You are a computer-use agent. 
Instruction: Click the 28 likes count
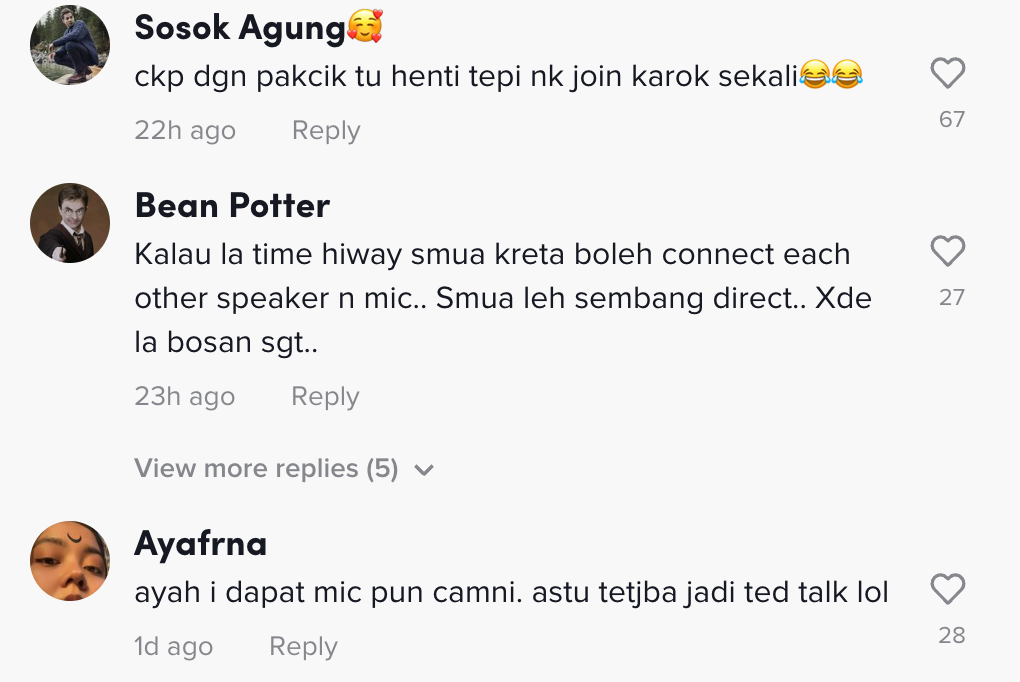(x=952, y=635)
